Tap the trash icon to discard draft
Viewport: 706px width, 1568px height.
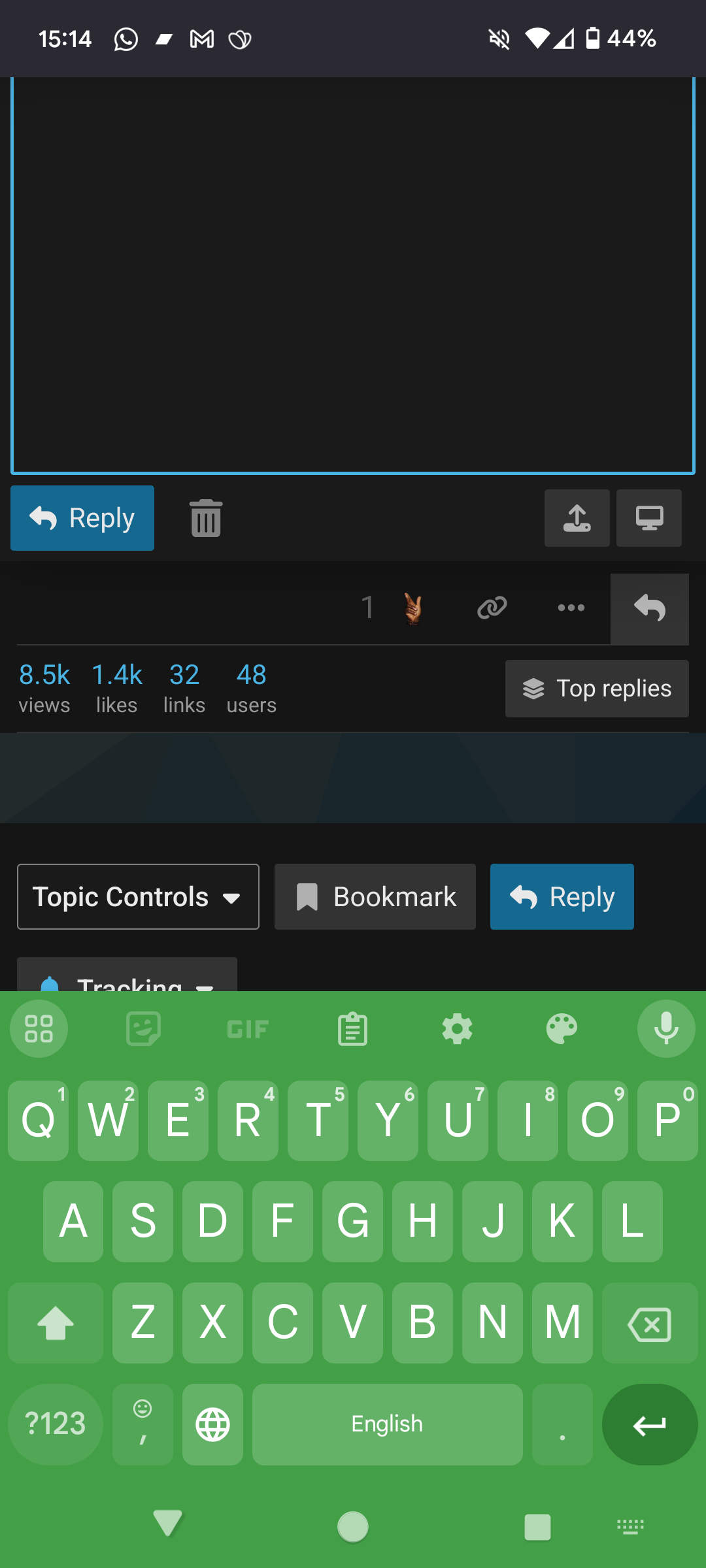[x=206, y=518]
